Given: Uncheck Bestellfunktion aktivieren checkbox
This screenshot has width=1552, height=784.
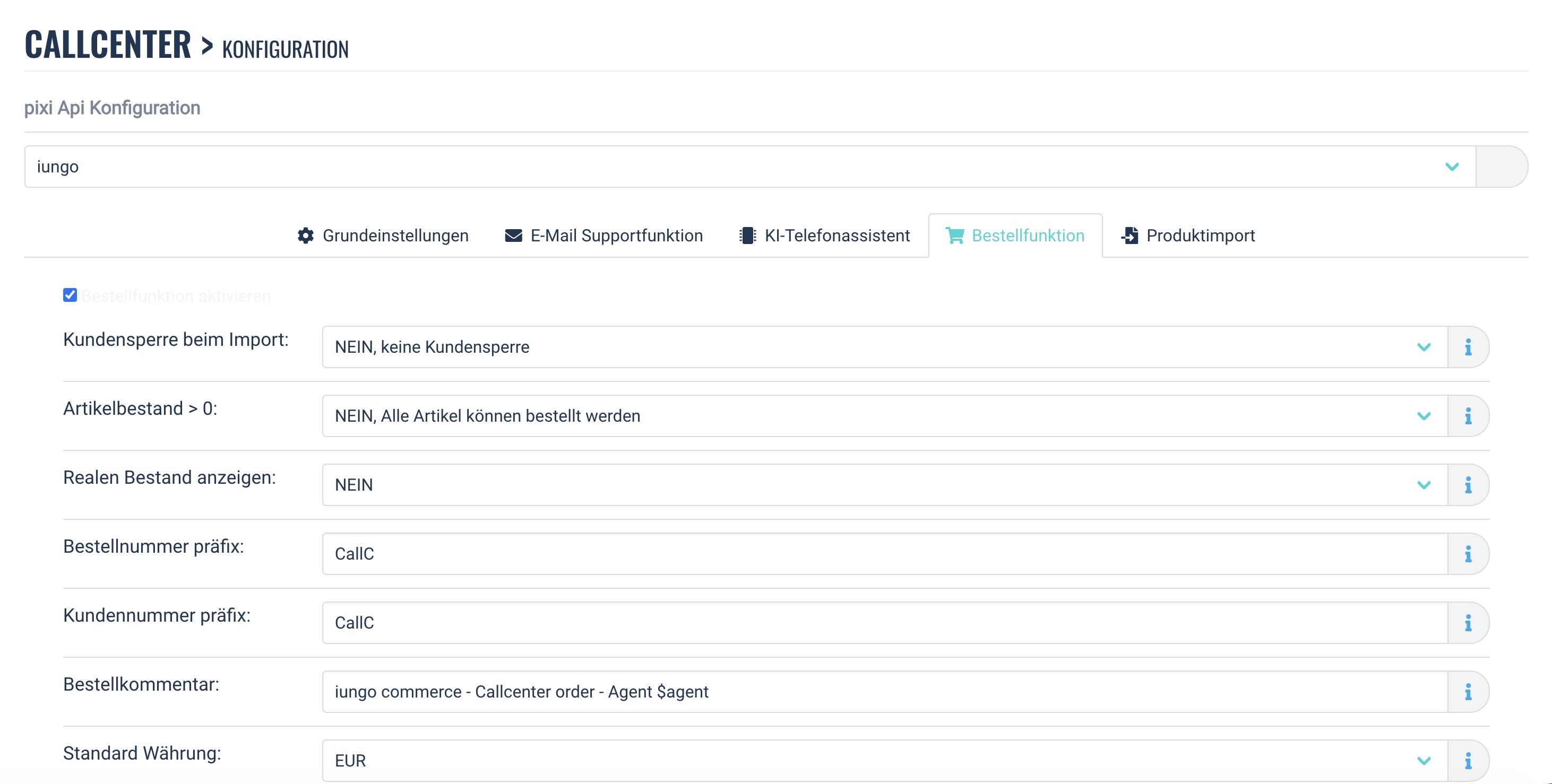Looking at the screenshot, I should (70, 295).
